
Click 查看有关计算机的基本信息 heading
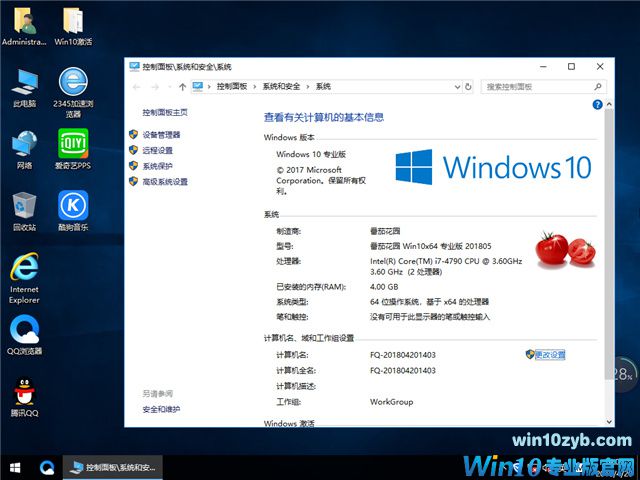click(x=324, y=118)
